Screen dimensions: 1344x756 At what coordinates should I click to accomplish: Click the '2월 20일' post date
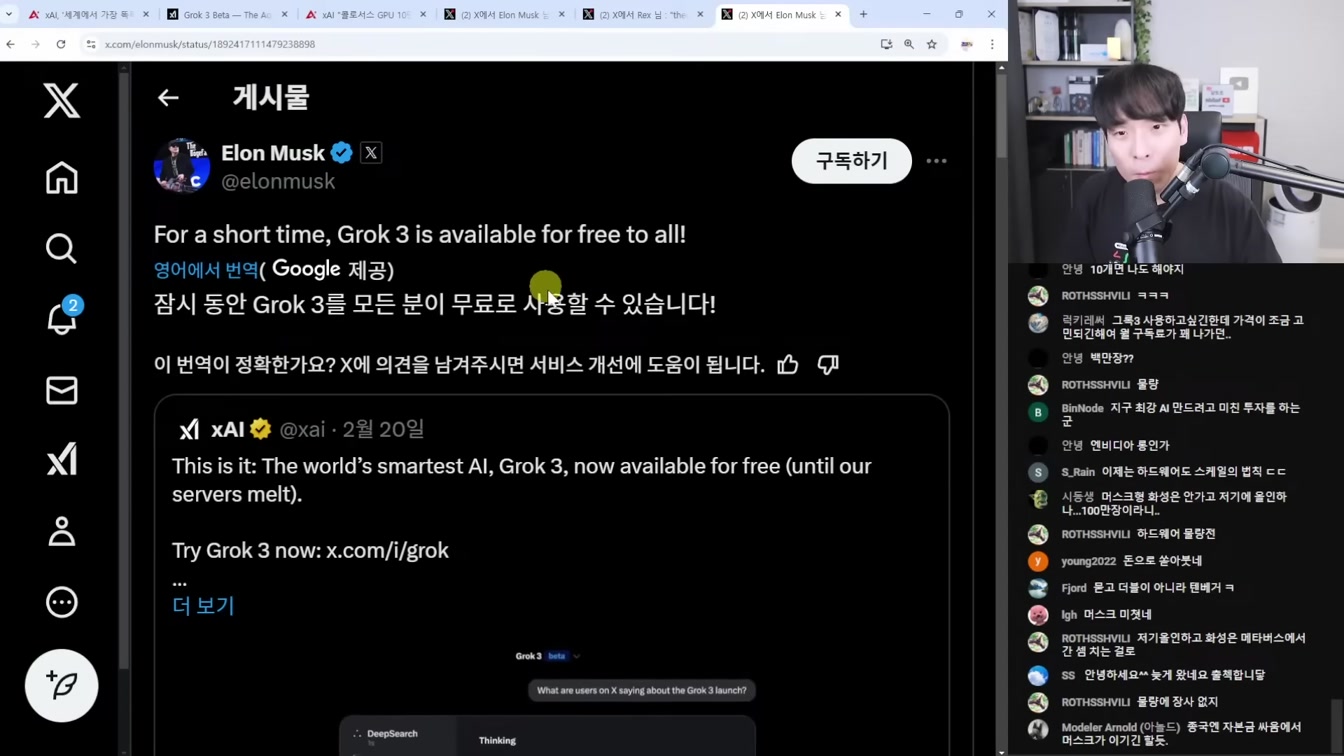click(383, 429)
